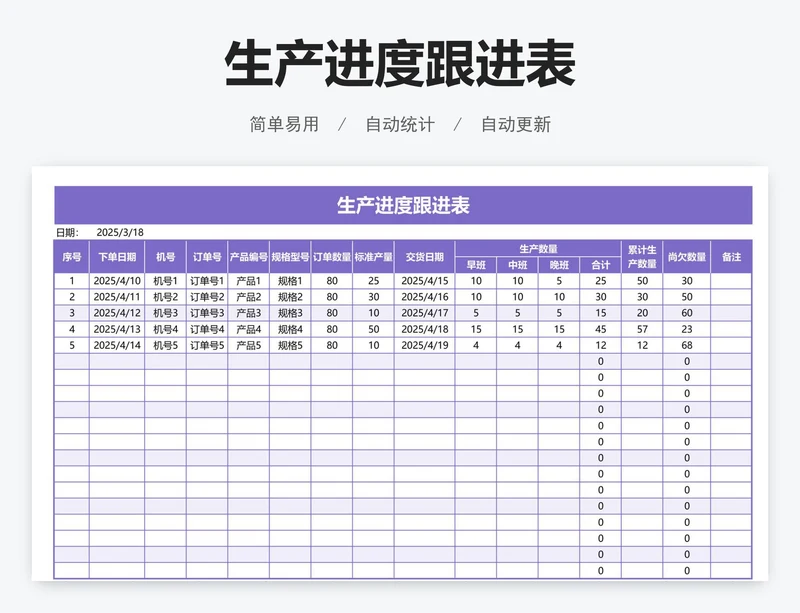Click cumulative production value 57
Screen dimensions: 800x613
click(642, 329)
